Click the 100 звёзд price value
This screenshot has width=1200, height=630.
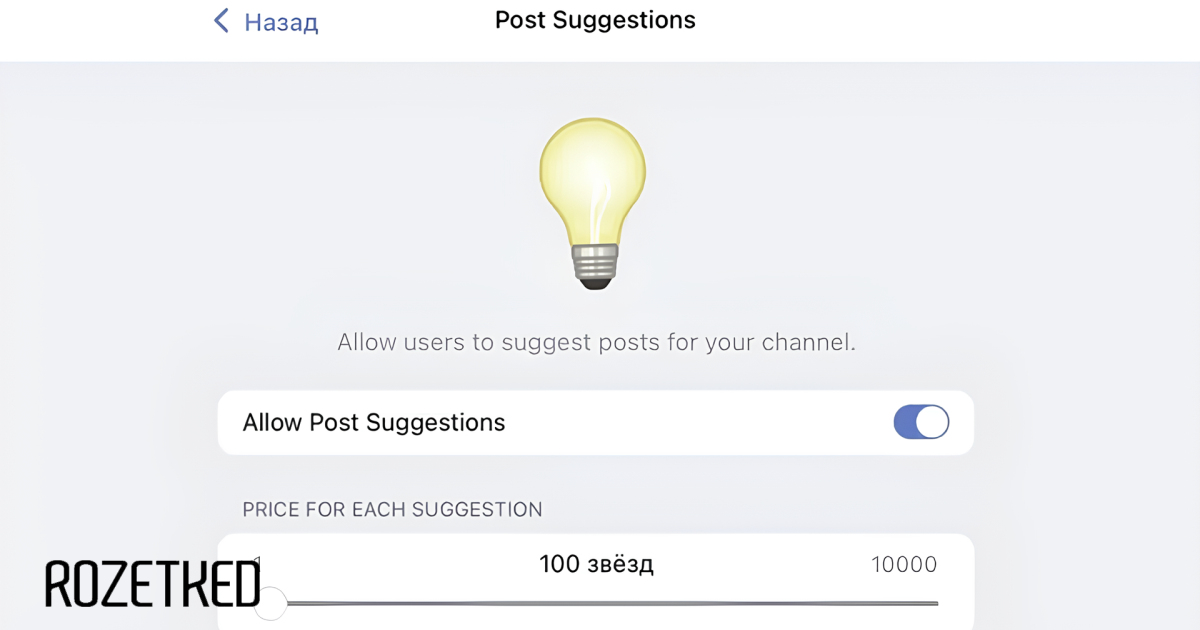click(x=597, y=564)
